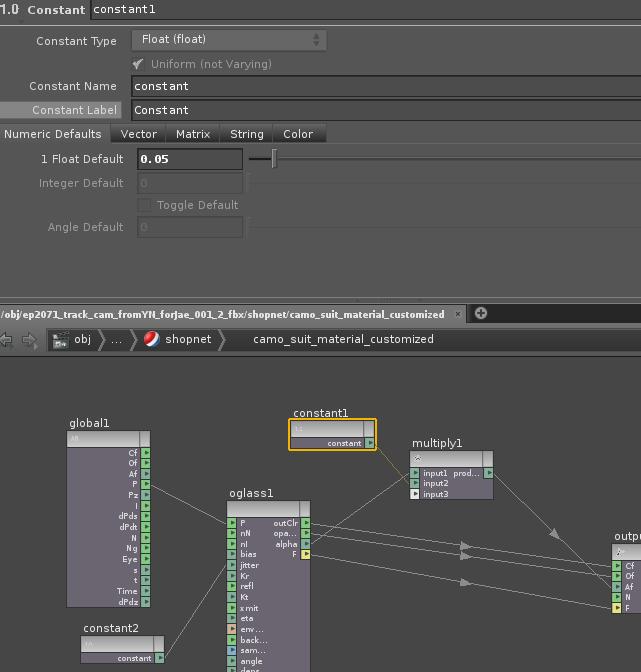Expand the ellipsis path segment
Viewport: 641px width, 672px height.
[117, 340]
